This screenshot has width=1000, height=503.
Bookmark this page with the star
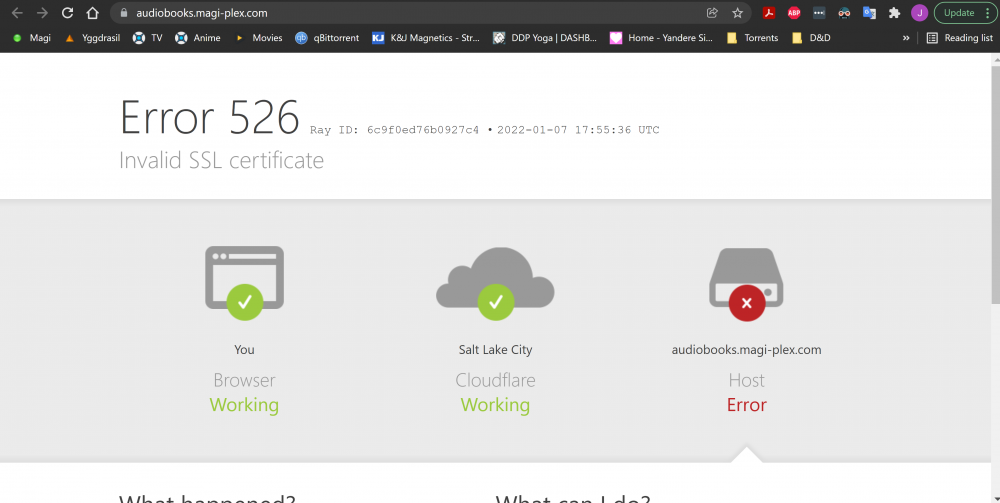pyautogui.click(x=737, y=13)
